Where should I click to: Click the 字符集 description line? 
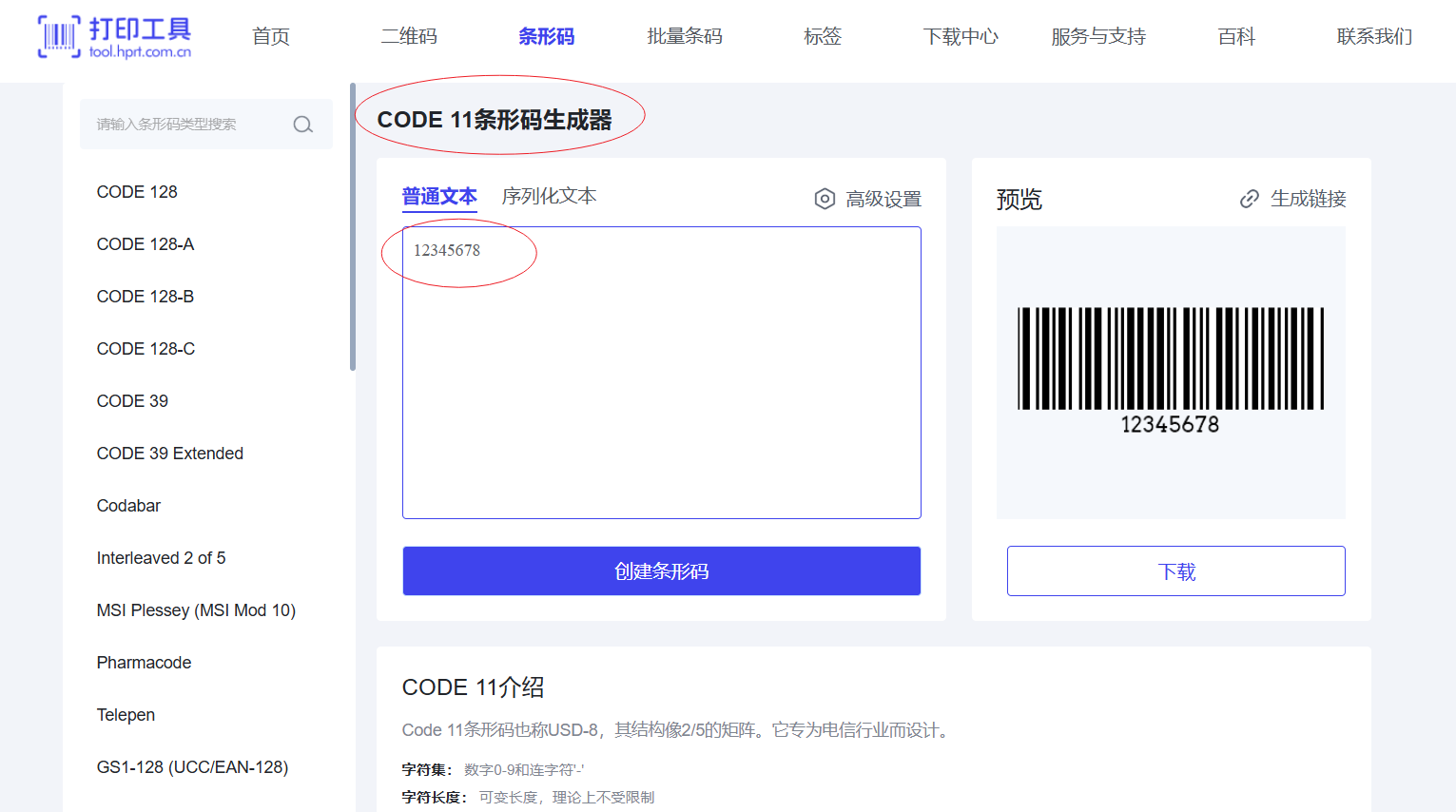pyautogui.click(x=493, y=769)
